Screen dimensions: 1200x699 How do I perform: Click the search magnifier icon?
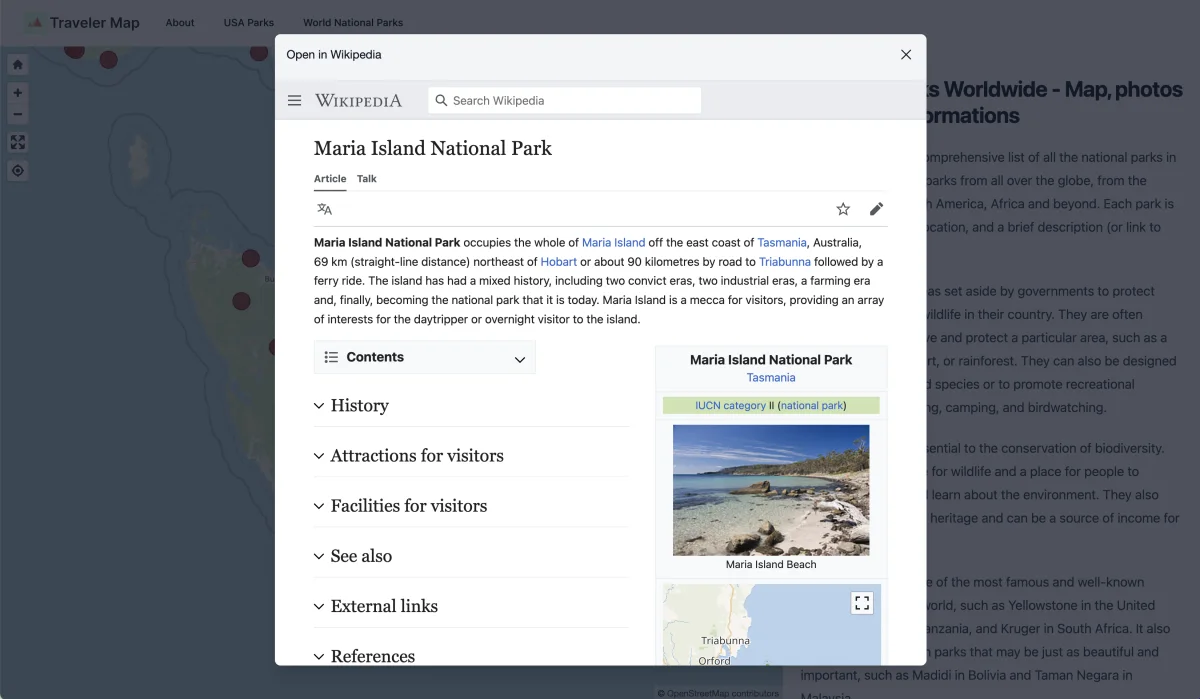coord(441,101)
